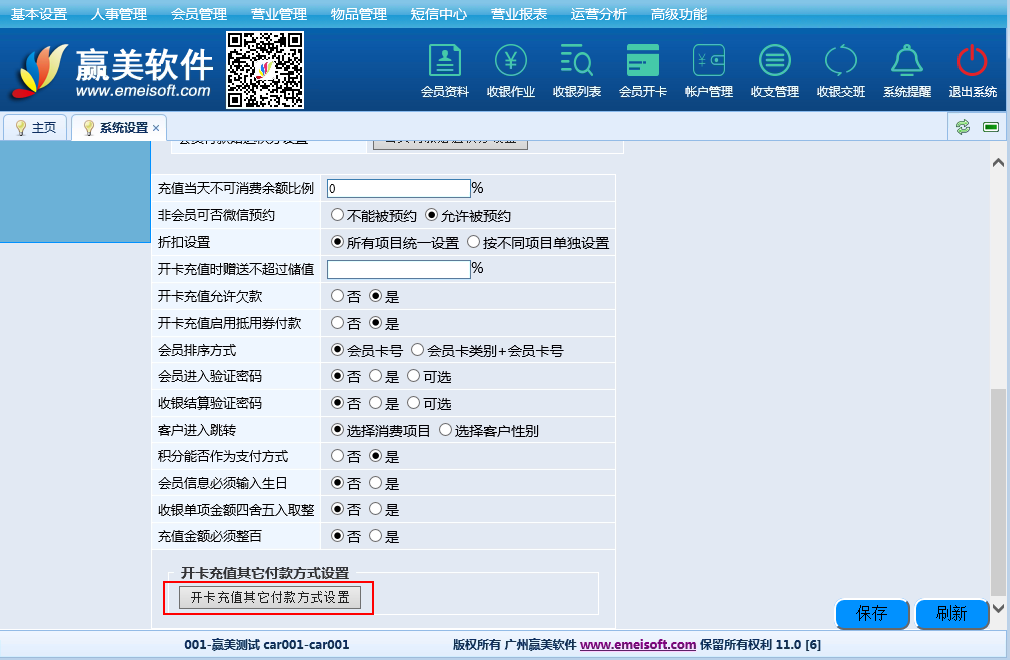Select 不能被预约 for non-member WeChat booking
This screenshot has height=660, width=1010.
click(x=338, y=215)
